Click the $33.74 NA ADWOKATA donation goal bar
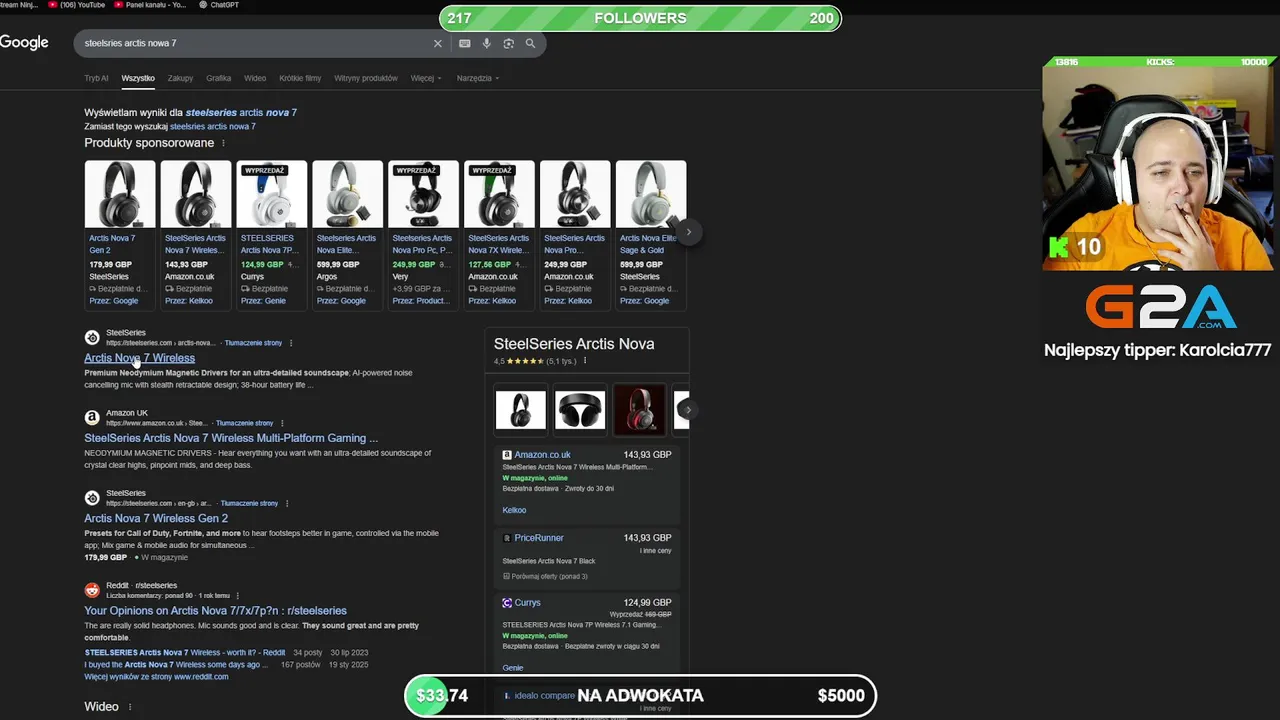1280x720 pixels. pos(640,696)
